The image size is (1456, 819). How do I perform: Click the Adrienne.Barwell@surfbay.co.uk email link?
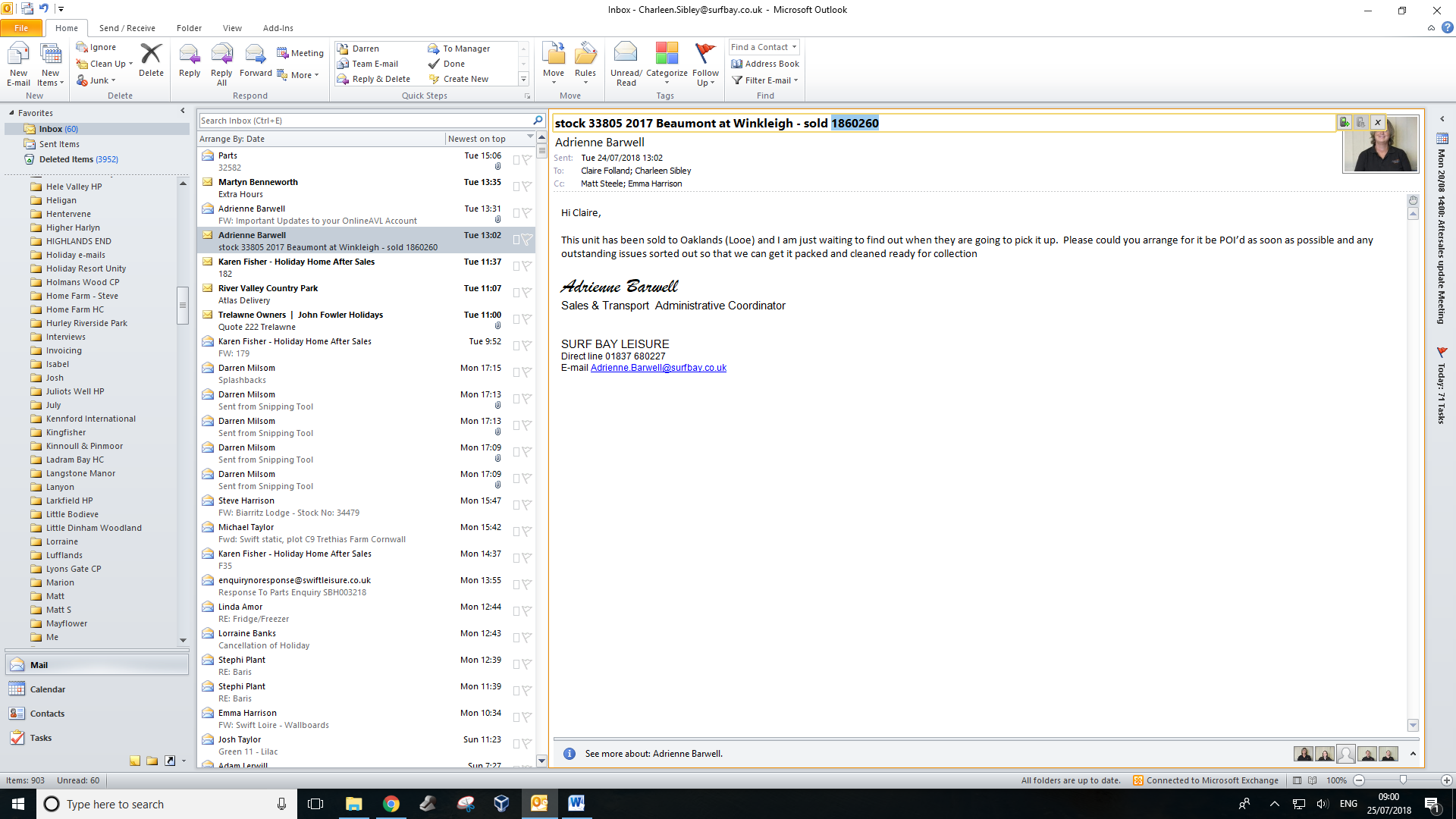pos(658,368)
